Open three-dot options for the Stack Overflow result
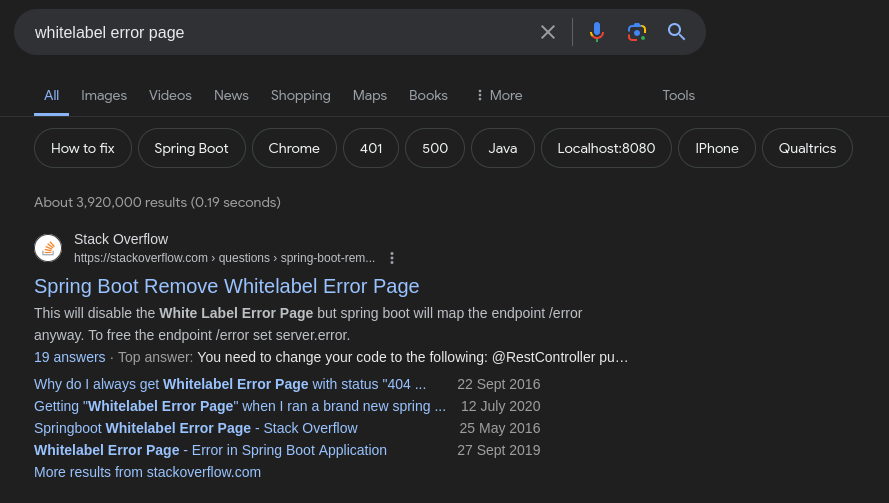The width and height of the screenshot is (889, 503). point(392,258)
